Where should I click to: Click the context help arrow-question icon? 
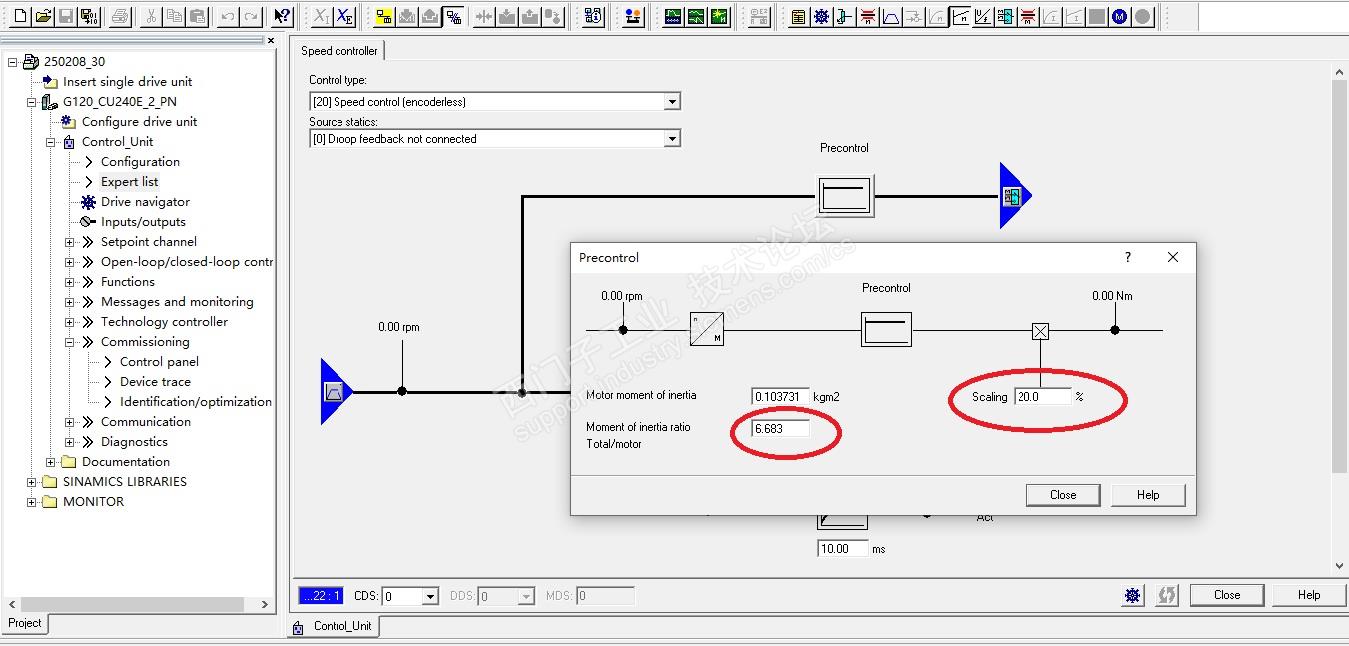point(282,16)
